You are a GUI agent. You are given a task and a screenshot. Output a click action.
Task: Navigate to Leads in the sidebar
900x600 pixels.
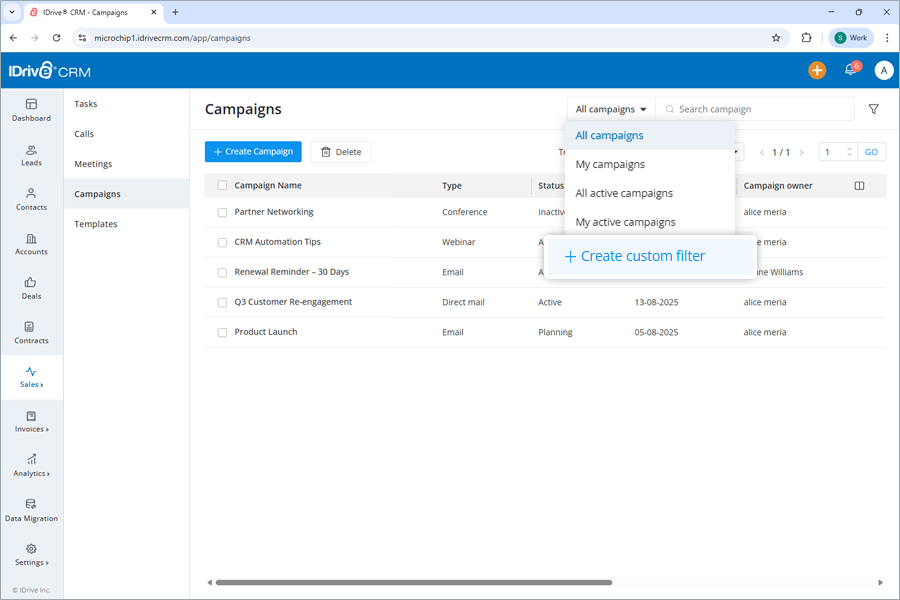[31, 155]
